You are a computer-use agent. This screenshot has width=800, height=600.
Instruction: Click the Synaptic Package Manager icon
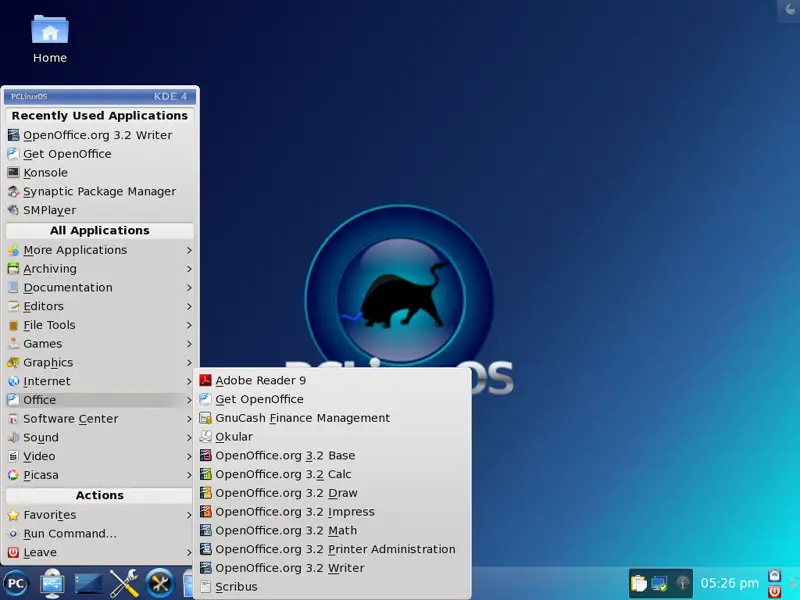[13, 191]
